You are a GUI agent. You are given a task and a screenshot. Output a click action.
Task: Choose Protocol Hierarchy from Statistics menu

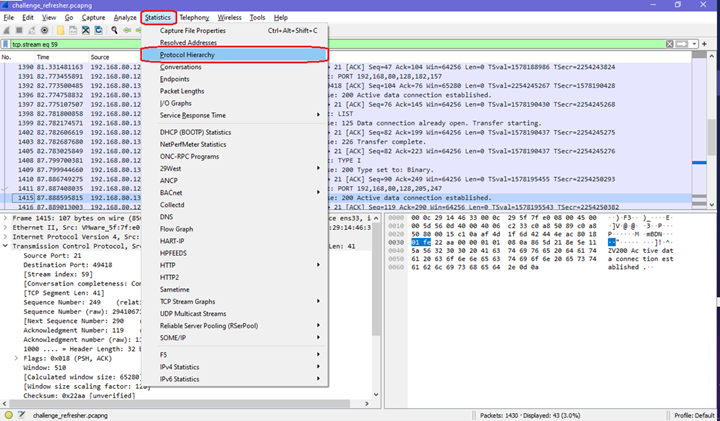click(x=235, y=55)
